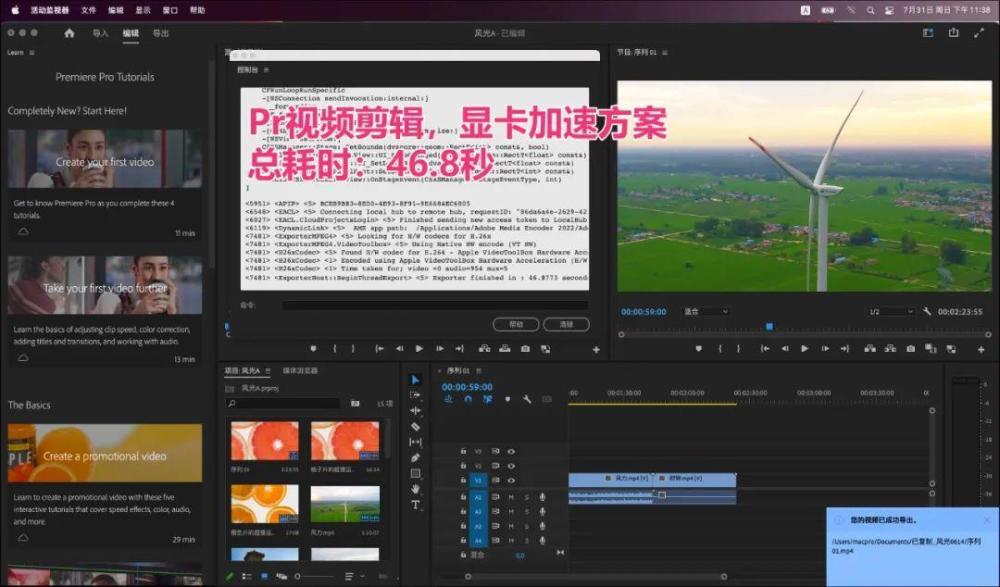Mute audio track A1 with the M button
This screenshot has height=587, width=1000.
pyautogui.click(x=511, y=497)
